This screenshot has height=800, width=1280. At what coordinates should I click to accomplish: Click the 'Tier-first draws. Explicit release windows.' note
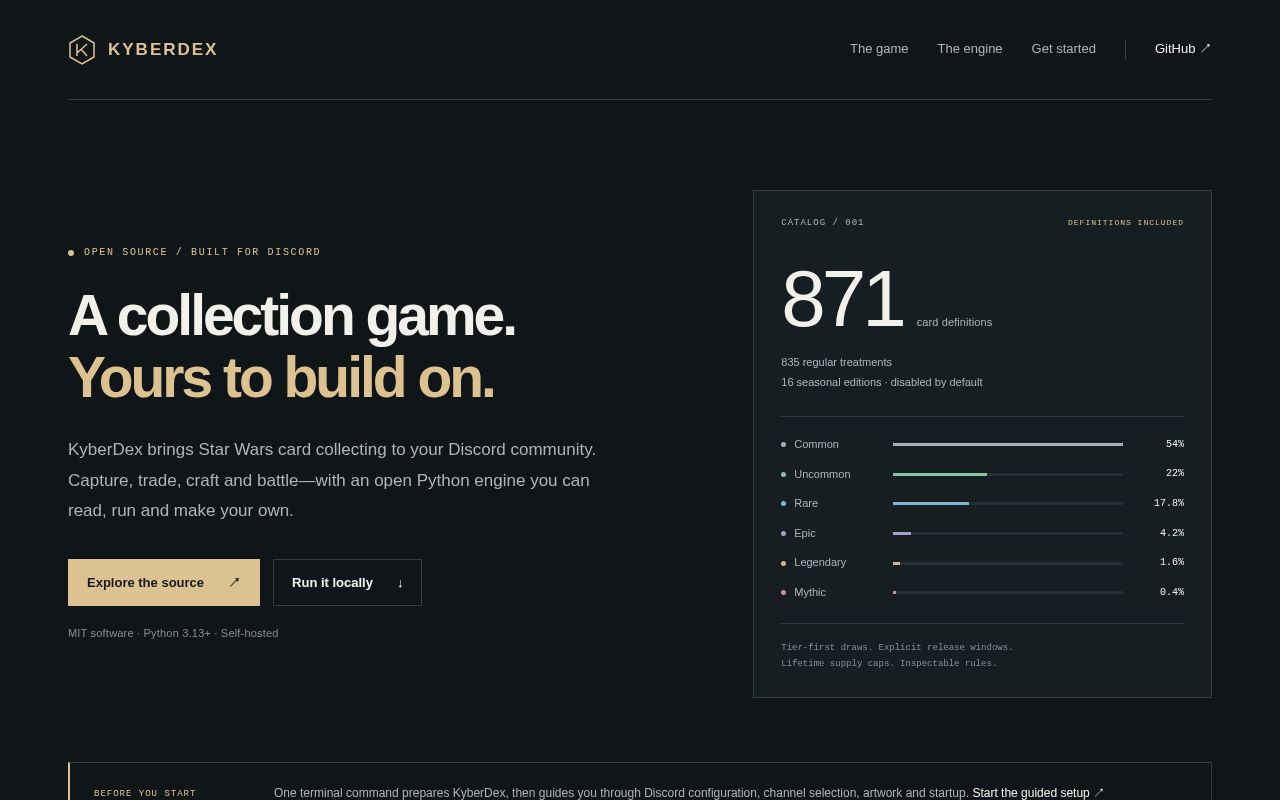[897, 648]
